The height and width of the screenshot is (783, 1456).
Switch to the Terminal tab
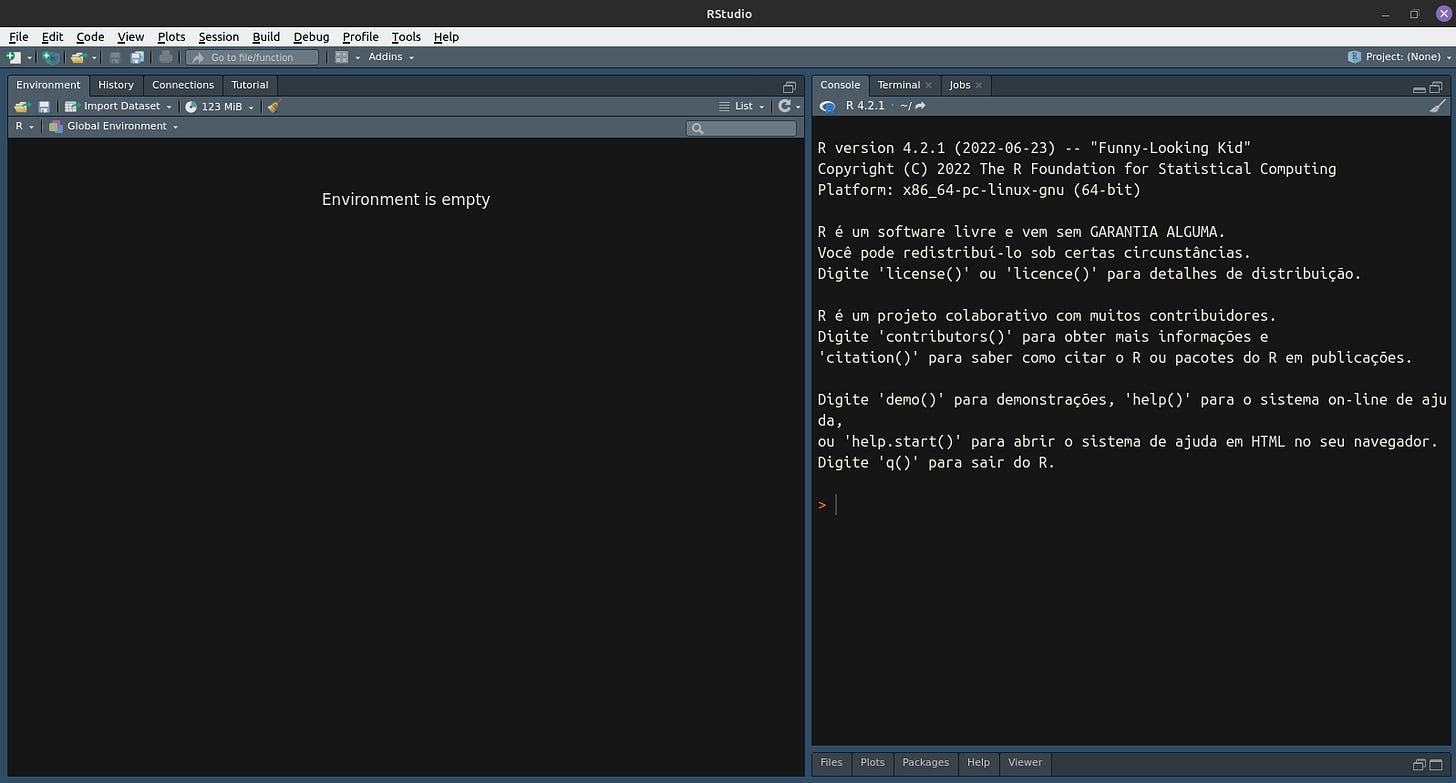(899, 85)
